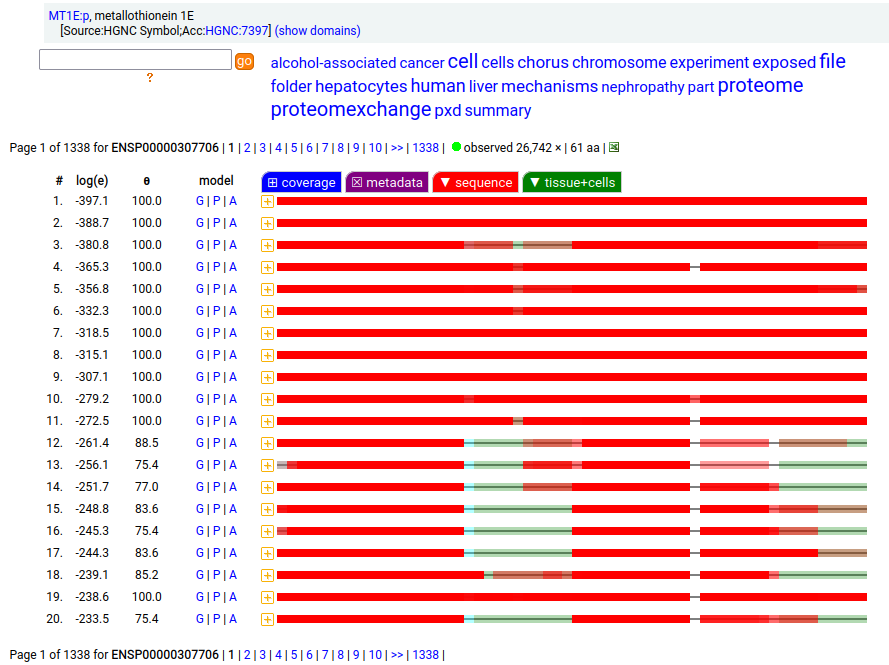This screenshot has height=665, width=889.
Task: Open the MT1E:p protein link
Action: (x=69, y=16)
